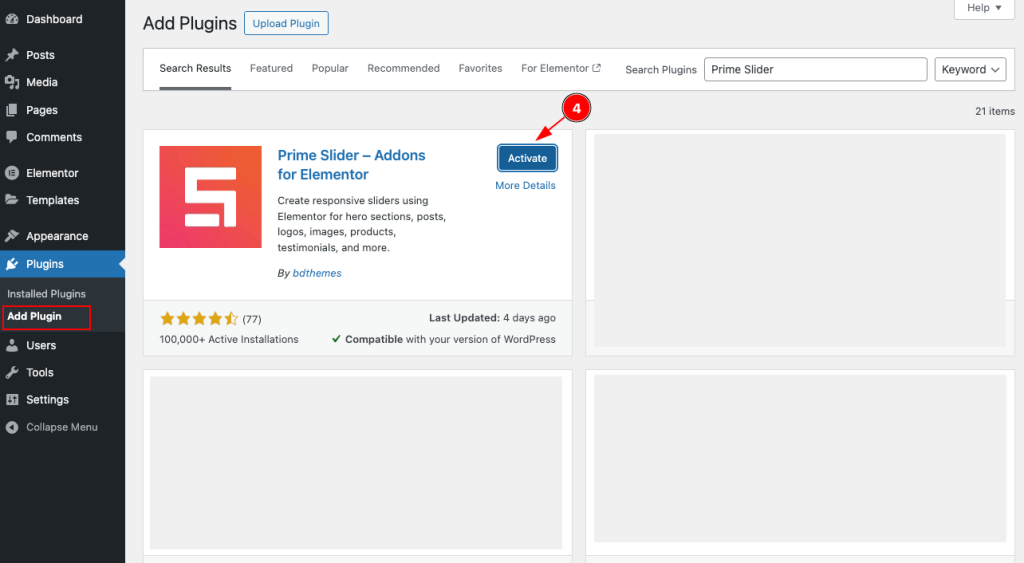Screen dimensions: 1024x563
Task: Open the For Elementor external link tab
Action: click(x=561, y=69)
